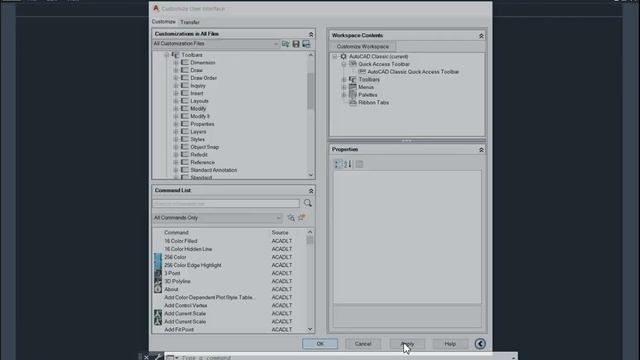Click the toolbars tree scrollbar down arrow
Screen dimensions: 640x360
(x=311, y=175)
